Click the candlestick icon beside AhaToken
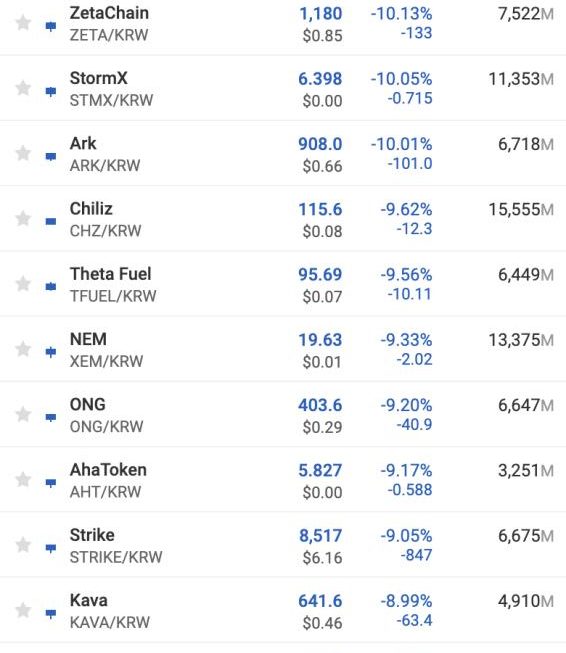566x653 pixels. click(x=51, y=483)
